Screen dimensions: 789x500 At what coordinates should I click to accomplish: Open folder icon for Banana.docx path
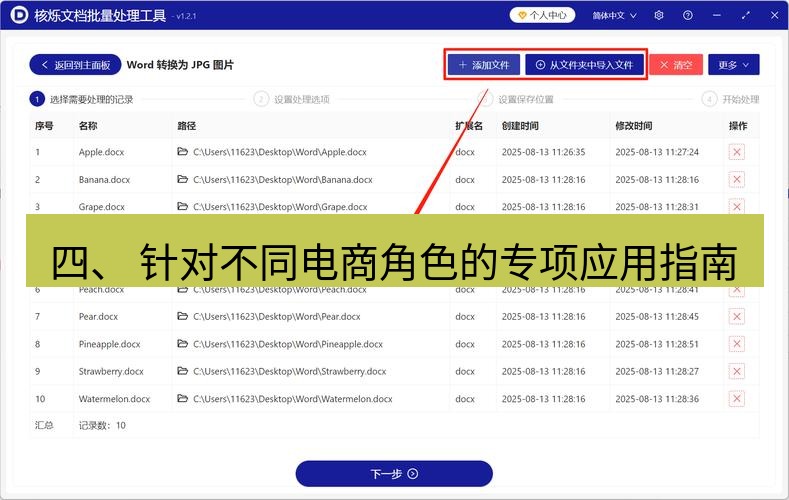183,179
